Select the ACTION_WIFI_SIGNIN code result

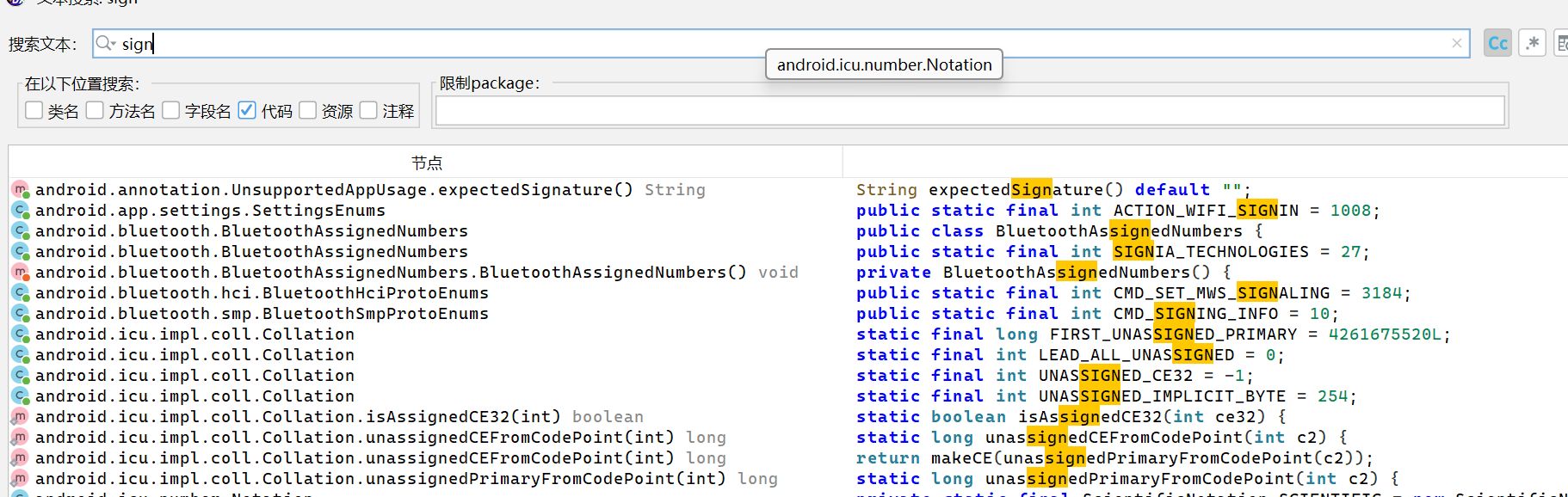(1117, 211)
